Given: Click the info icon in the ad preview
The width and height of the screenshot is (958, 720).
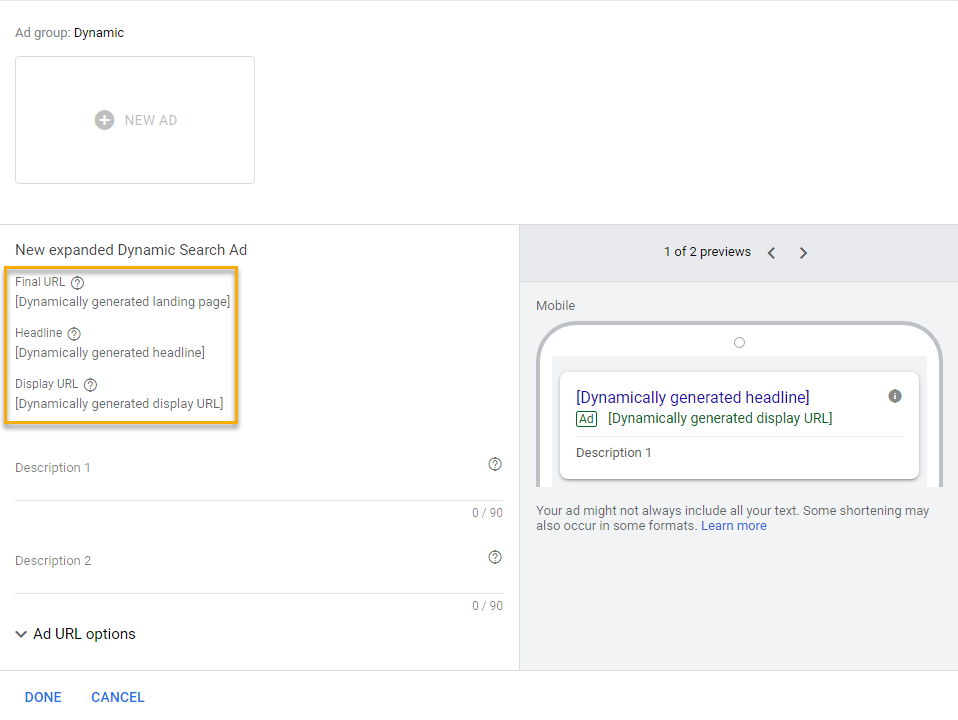Looking at the screenshot, I should click(895, 396).
